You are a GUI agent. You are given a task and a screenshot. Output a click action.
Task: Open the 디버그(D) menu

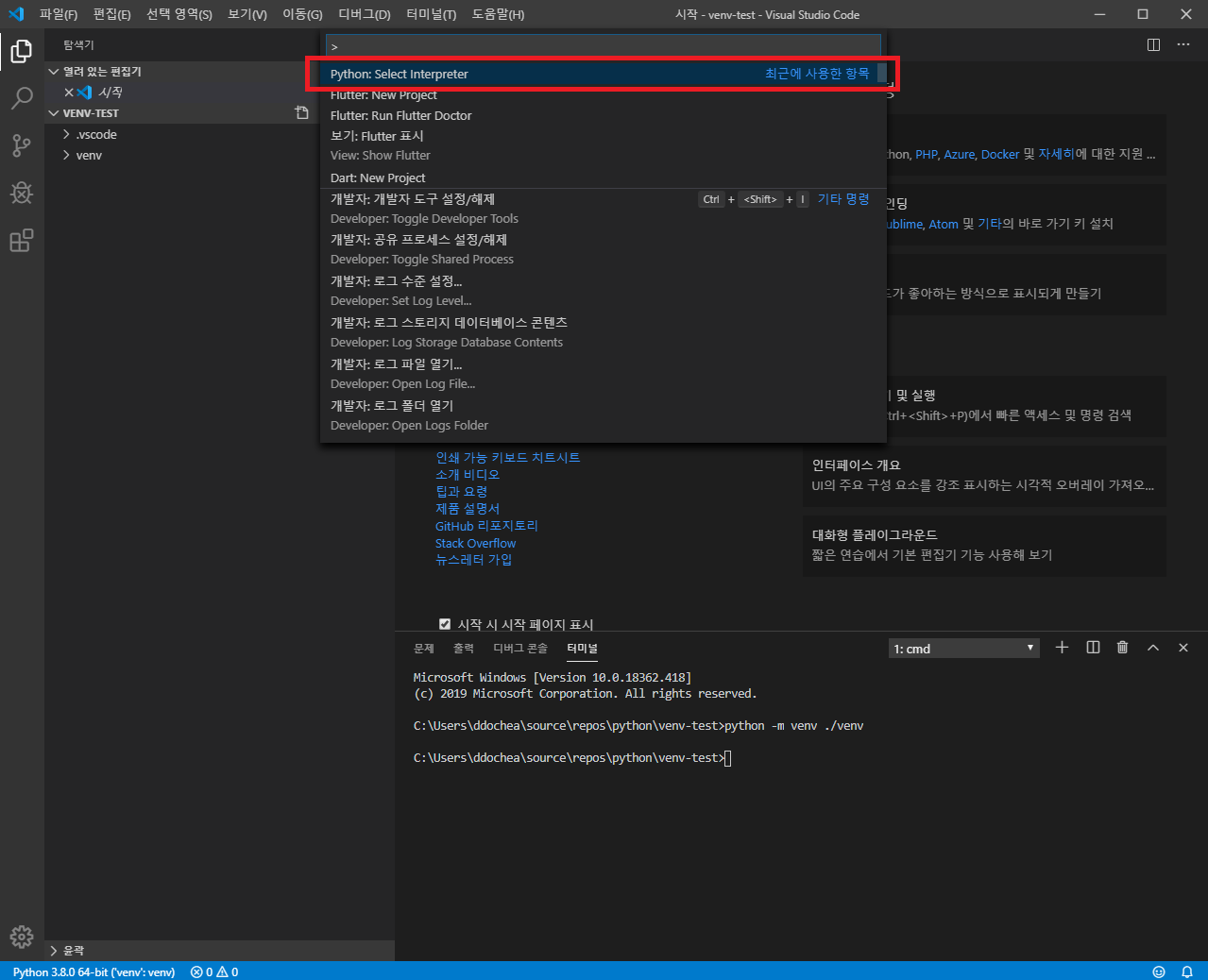[x=365, y=14]
